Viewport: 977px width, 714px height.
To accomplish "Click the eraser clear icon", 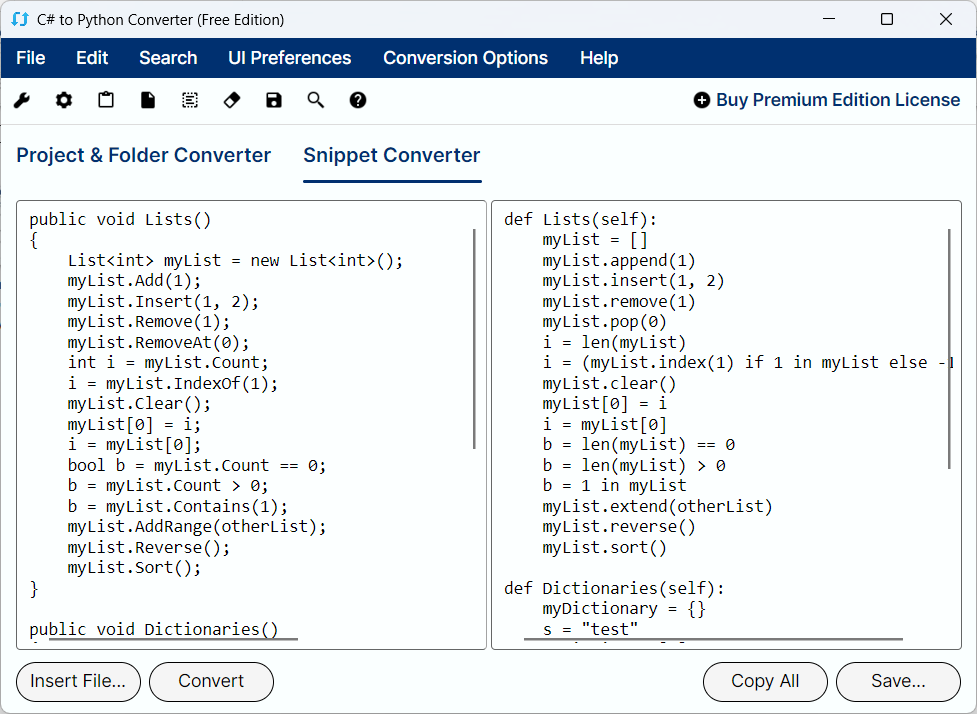I will [x=232, y=100].
